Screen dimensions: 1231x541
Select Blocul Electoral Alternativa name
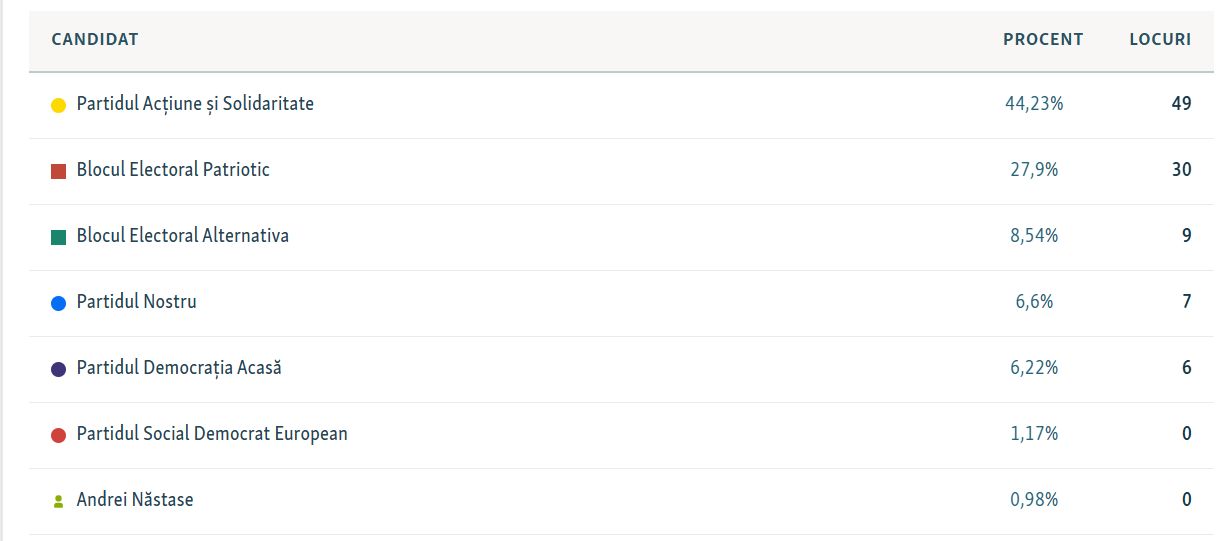click(x=183, y=236)
